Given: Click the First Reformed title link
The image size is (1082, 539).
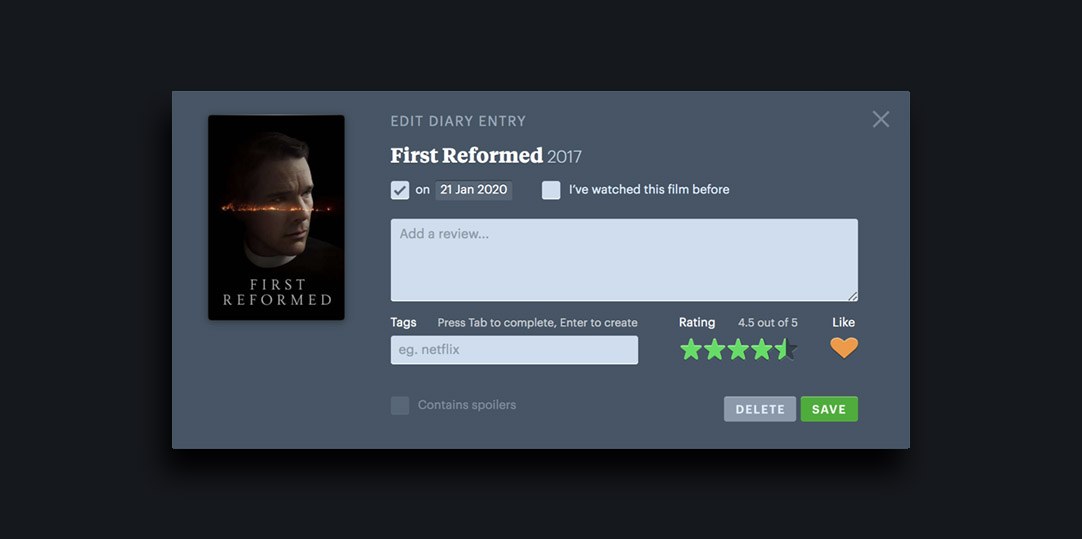Looking at the screenshot, I should click(466, 156).
